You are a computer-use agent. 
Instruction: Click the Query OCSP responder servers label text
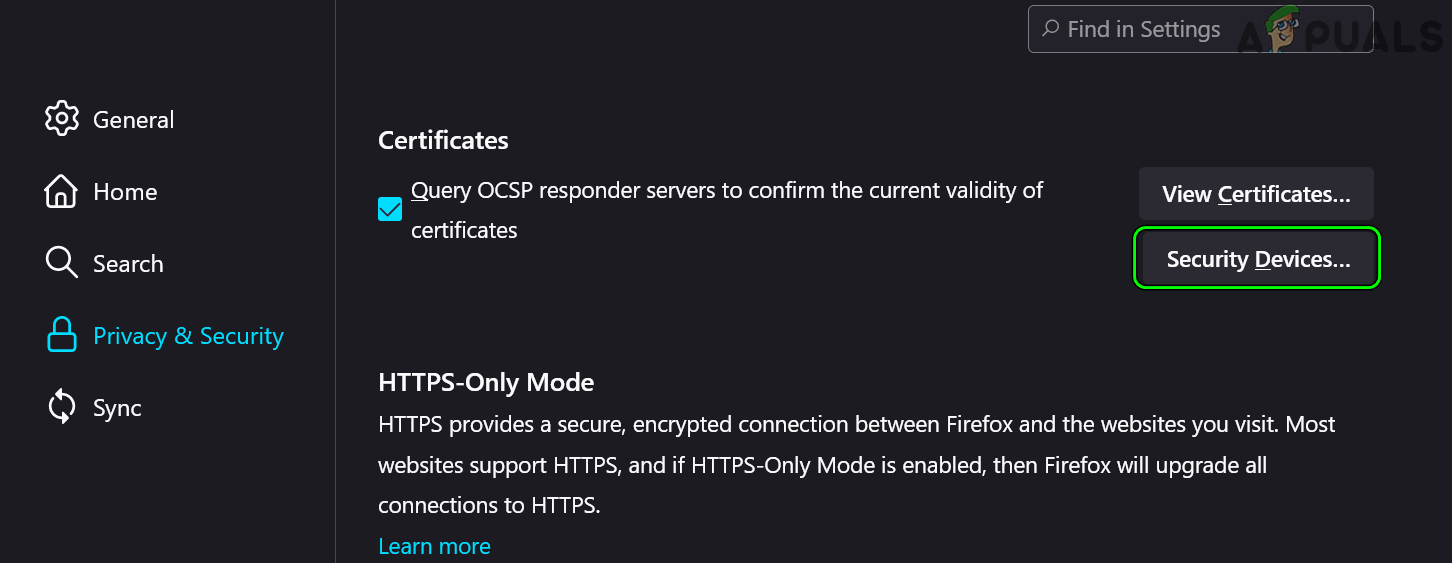(x=726, y=190)
